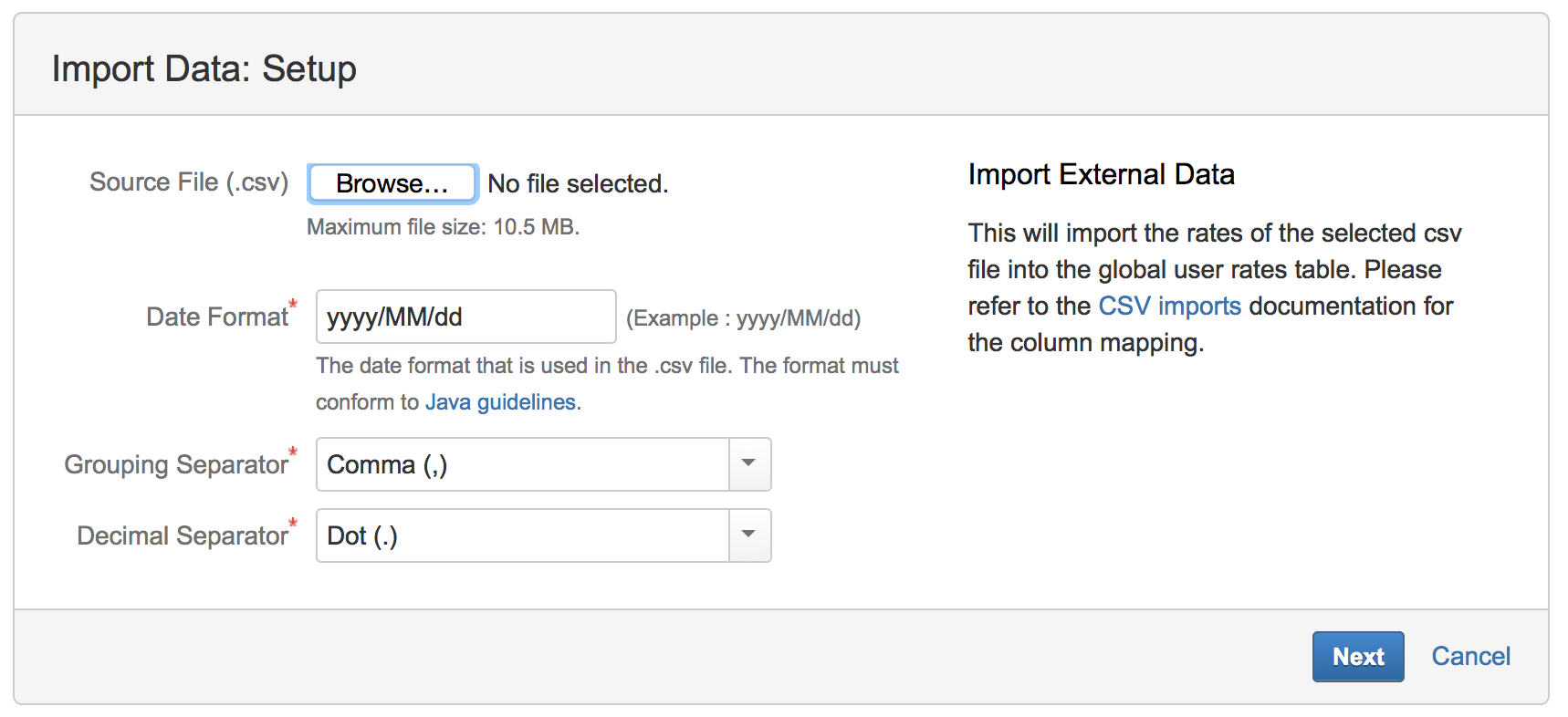
Task: Click the Browse file button
Action: point(392,183)
